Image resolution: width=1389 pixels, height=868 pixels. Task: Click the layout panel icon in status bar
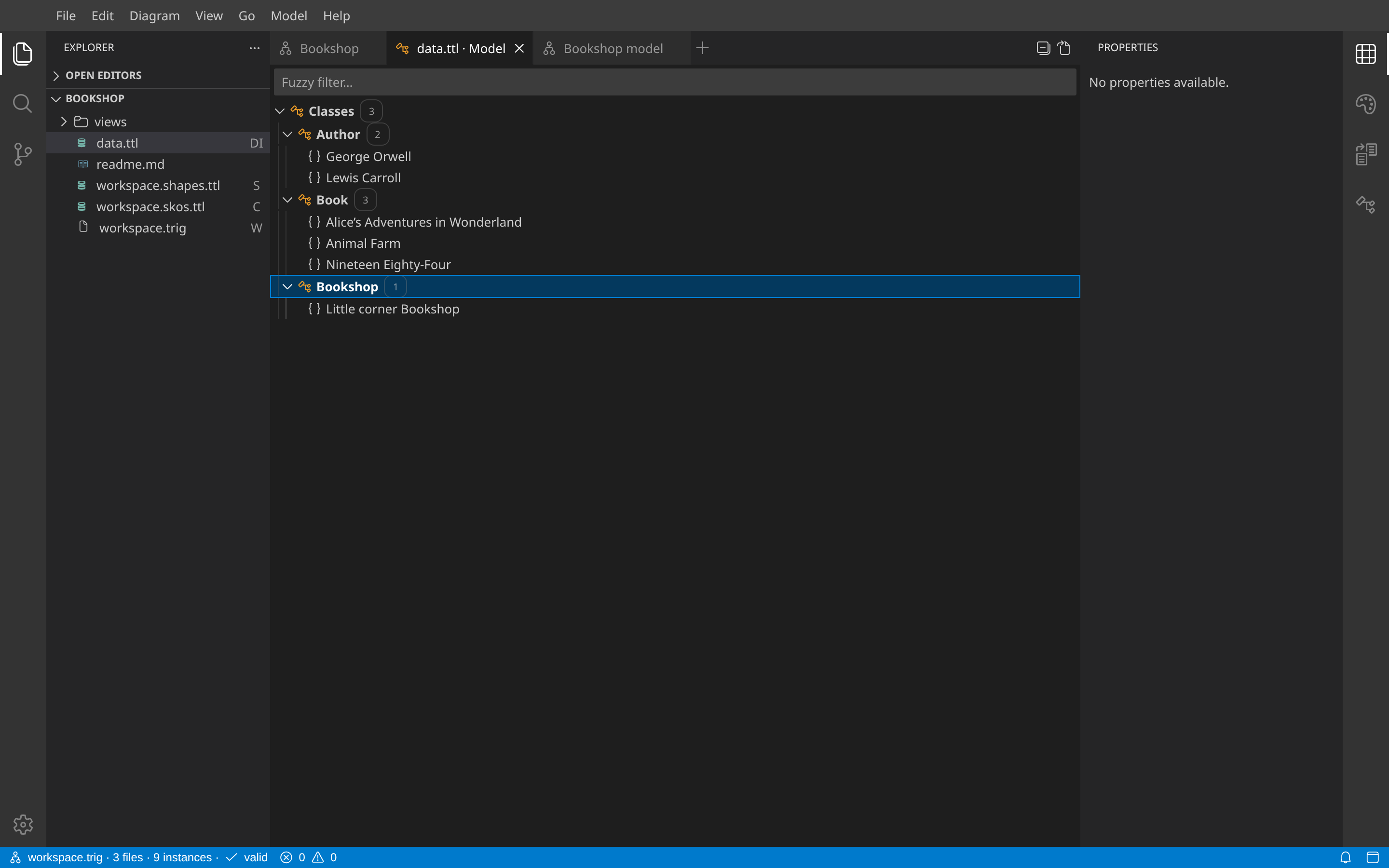click(x=1372, y=857)
